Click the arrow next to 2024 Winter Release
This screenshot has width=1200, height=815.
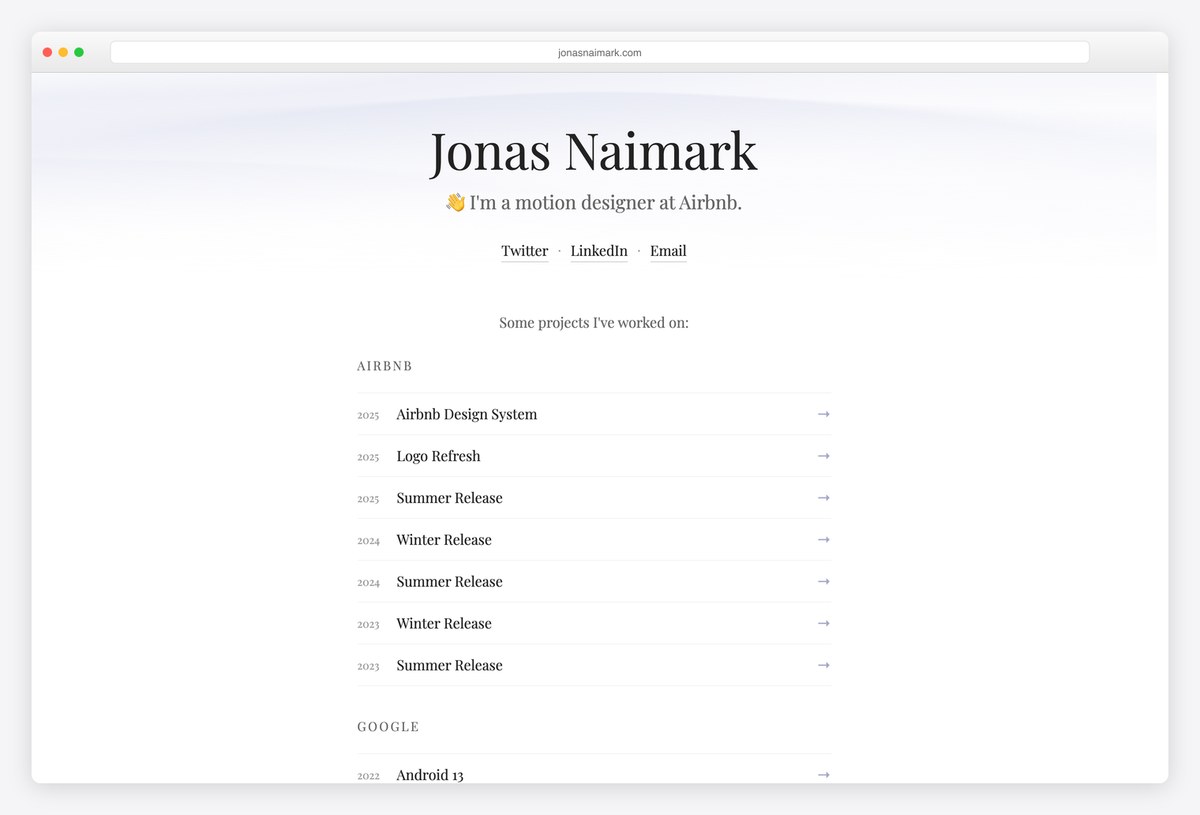(824, 540)
